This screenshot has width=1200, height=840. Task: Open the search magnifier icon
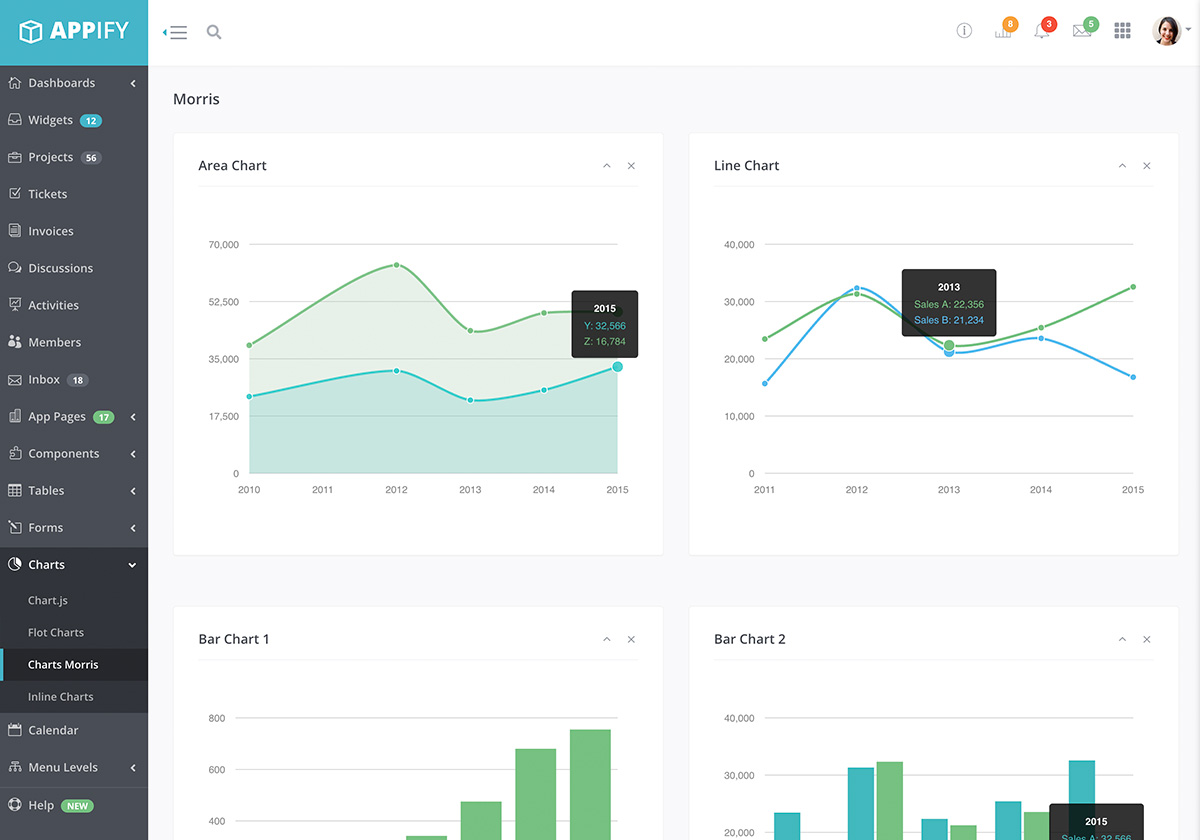point(214,32)
